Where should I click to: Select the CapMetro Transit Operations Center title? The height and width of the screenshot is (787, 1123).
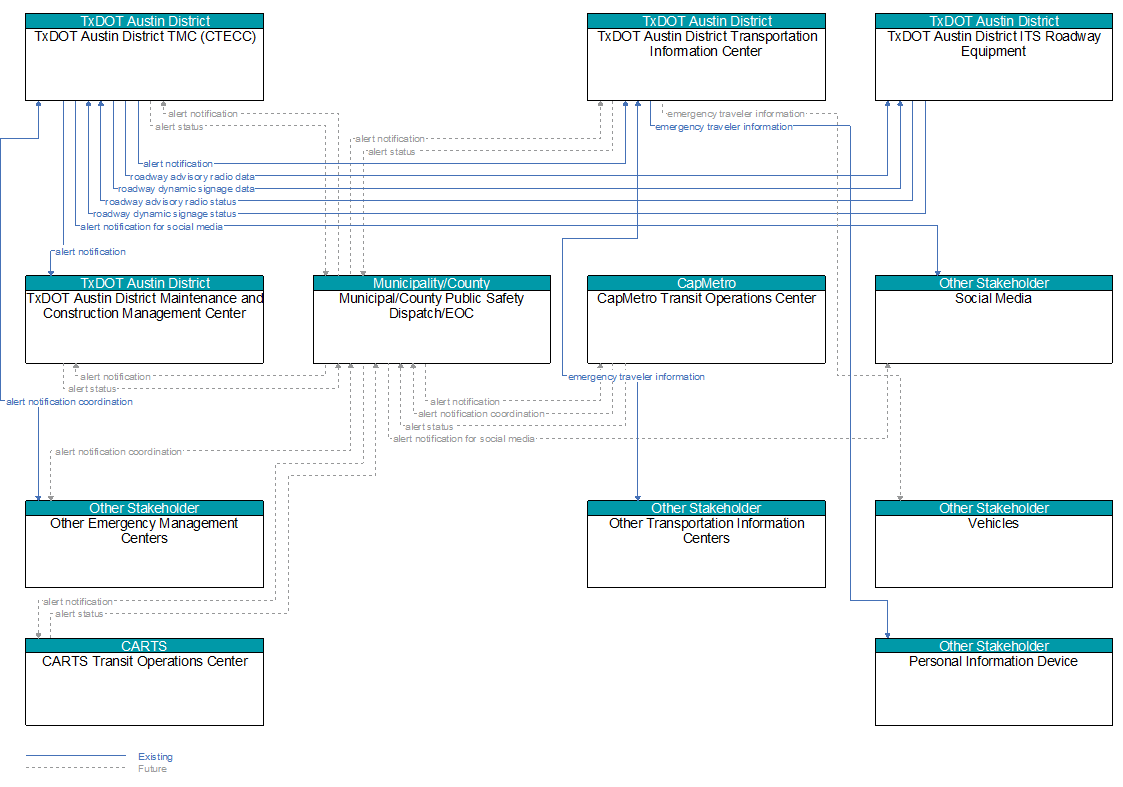pyautogui.click(x=706, y=299)
